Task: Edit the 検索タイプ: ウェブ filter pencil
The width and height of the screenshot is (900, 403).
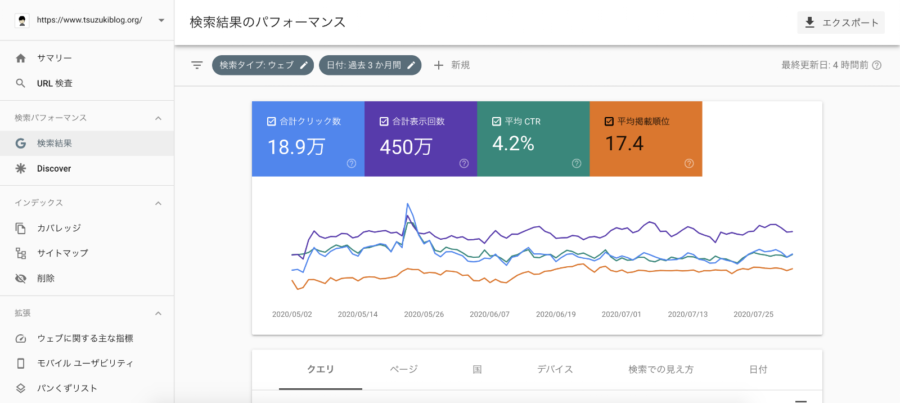Action: click(304, 65)
